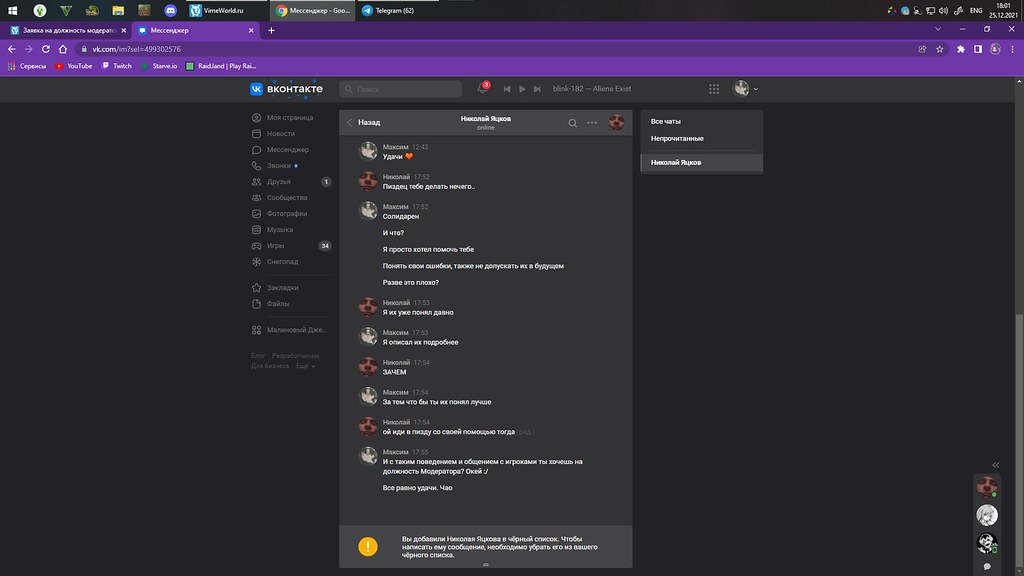Search within the conversation using magnifier icon
The height and width of the screenshot is (576, 1024).
[x=573, y=123]
